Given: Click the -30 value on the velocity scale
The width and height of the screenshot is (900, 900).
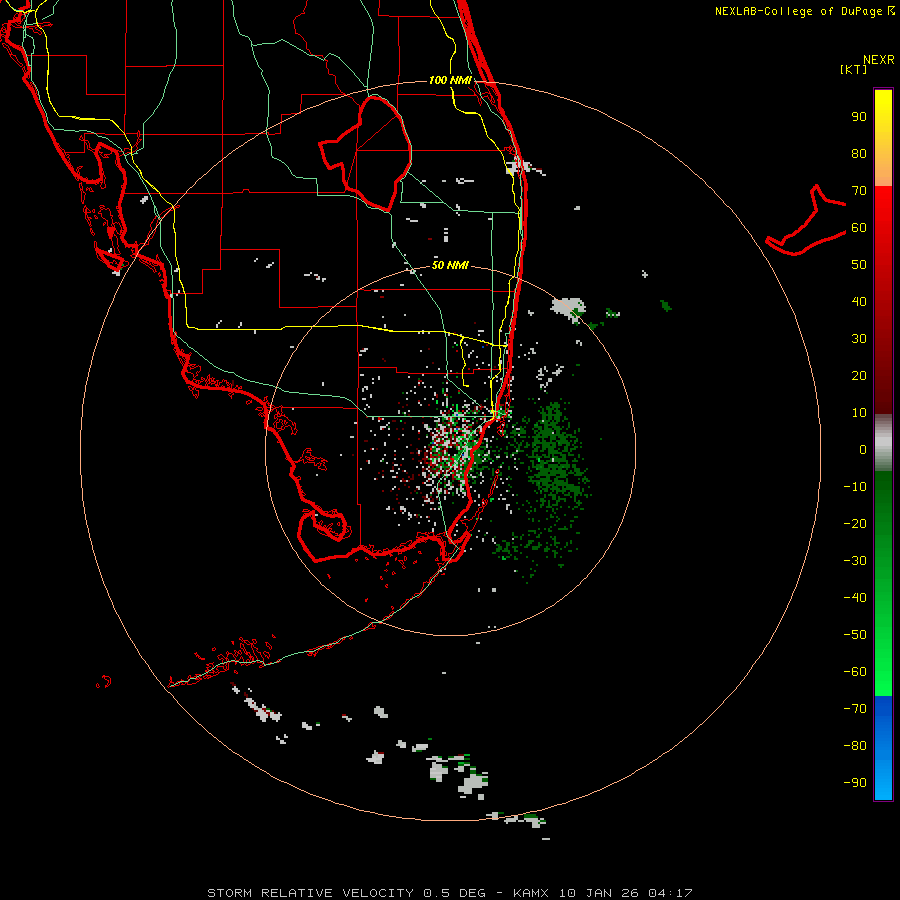Looking at the screenshot, I should click(855, 561).
